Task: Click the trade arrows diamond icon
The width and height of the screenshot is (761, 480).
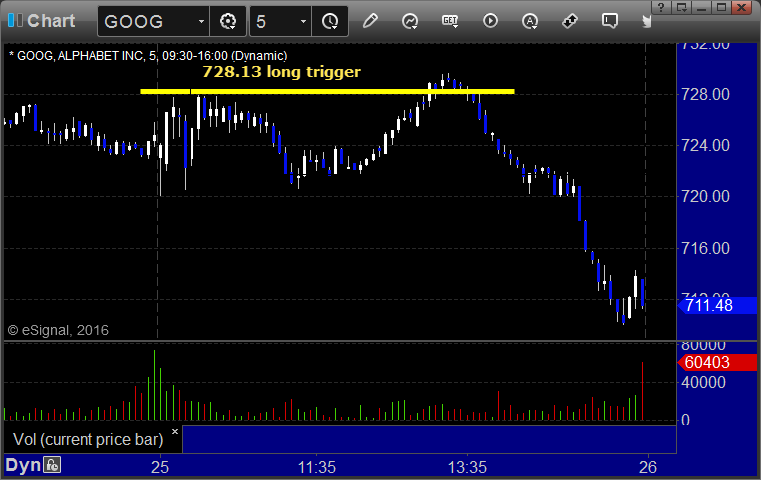Action: (570, 21)
